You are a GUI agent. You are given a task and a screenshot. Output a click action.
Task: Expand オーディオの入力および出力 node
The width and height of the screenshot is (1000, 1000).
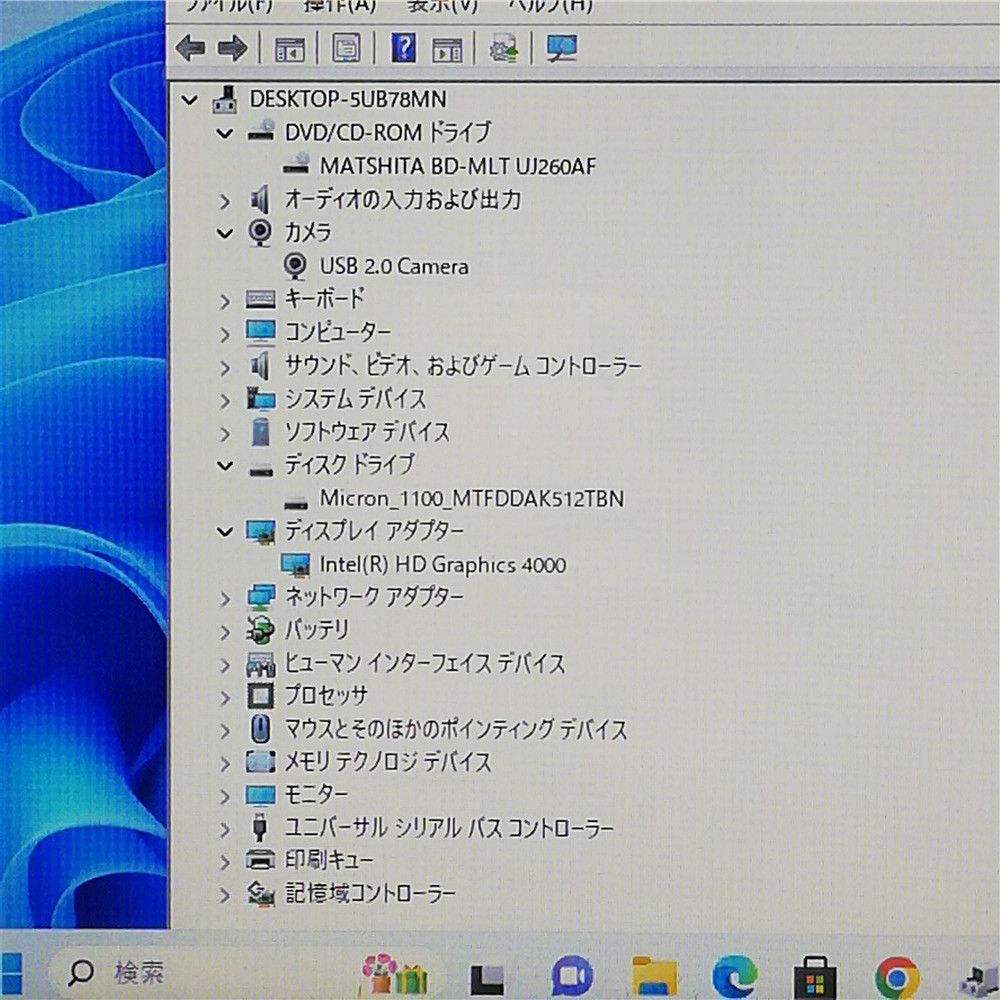tap(224, 202)
